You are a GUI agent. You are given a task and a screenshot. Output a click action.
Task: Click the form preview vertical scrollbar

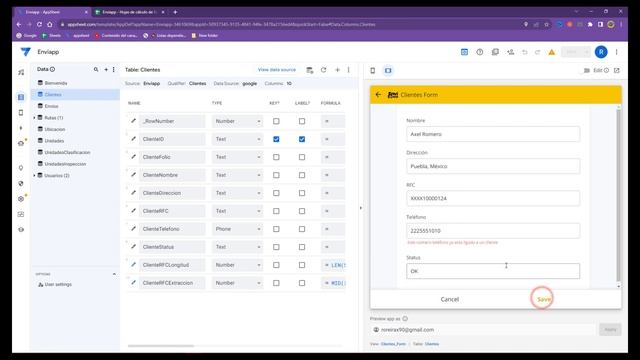tap(619, 195)
